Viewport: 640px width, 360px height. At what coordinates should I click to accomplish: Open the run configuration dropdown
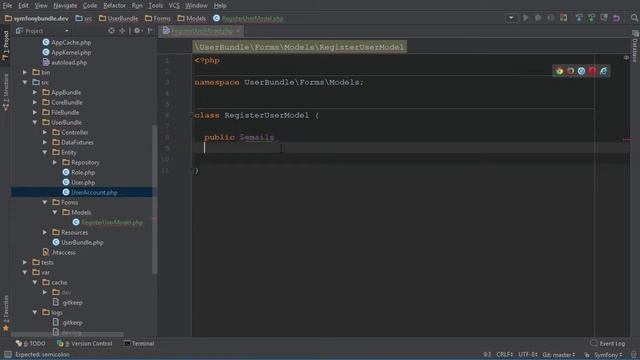coord(511,18)
